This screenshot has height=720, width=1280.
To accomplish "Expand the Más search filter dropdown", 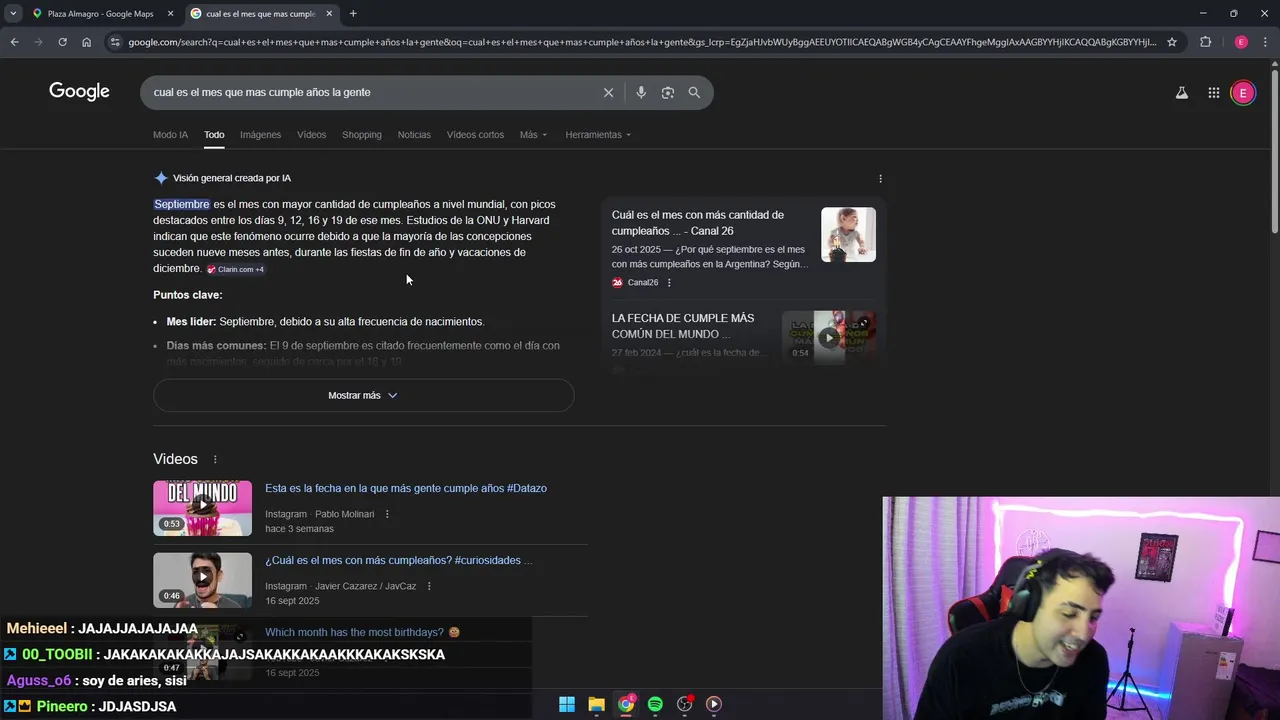I will tap(533, 134).
